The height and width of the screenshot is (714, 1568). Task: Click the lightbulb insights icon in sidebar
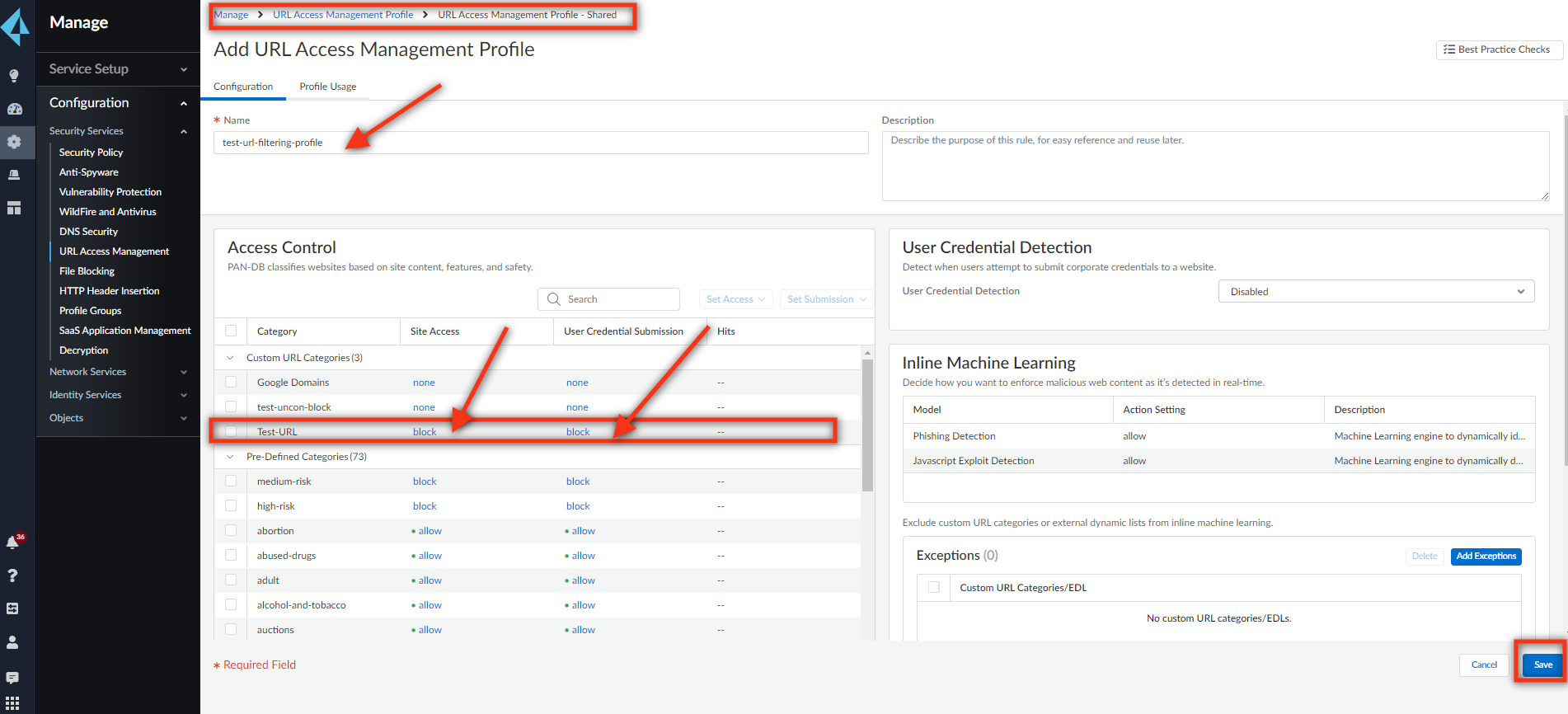coord(14,76)
